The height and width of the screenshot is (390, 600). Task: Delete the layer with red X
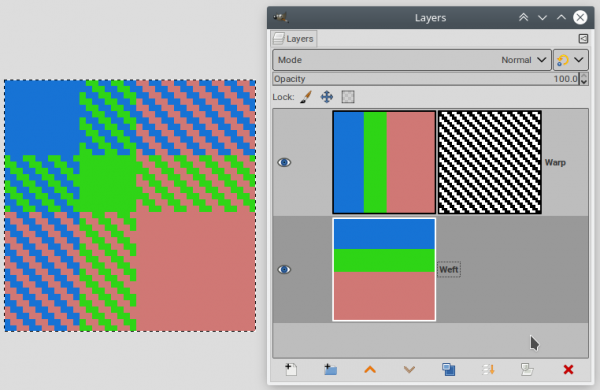tap(568, 369)
